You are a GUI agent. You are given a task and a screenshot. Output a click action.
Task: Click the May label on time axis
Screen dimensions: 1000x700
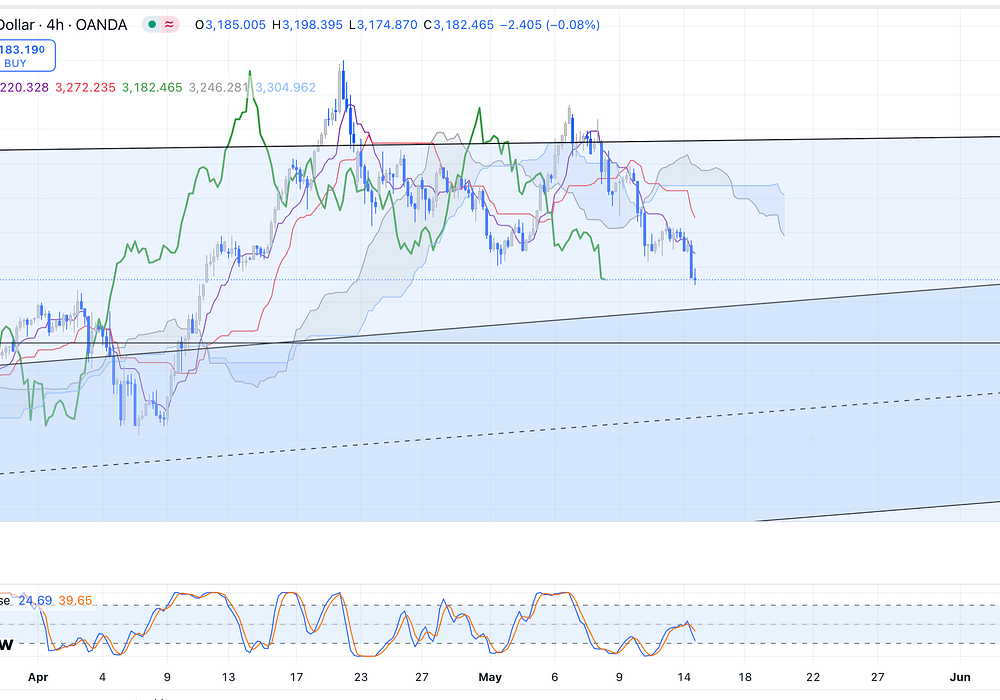point(490,676)
